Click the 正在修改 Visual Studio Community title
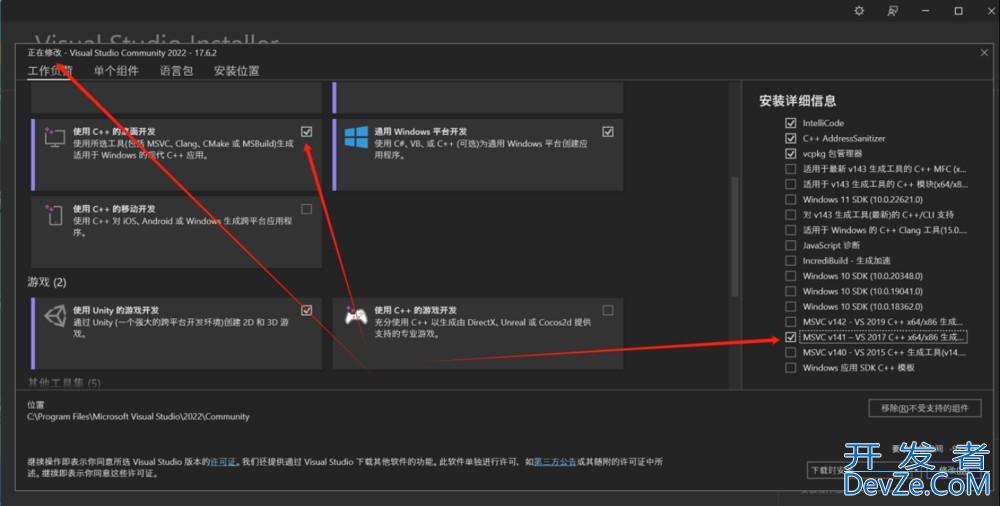The width and height of the screenshot is (1000, 506). (122, 52)
